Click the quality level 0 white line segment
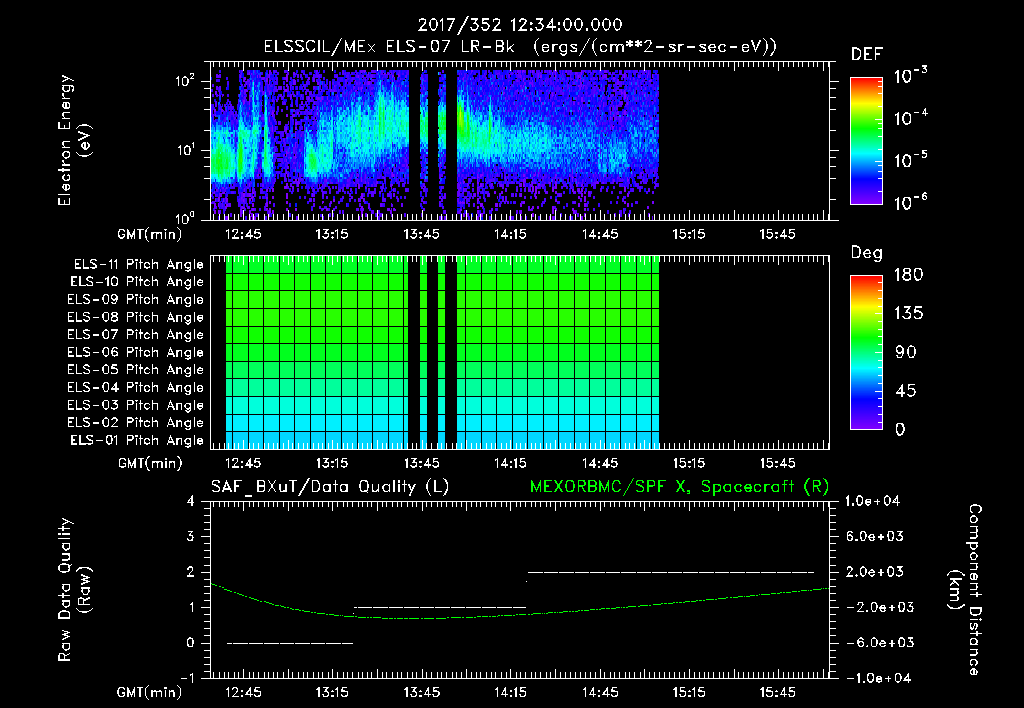This screenshot has height=708, width=1024. (x=290, y=643)
